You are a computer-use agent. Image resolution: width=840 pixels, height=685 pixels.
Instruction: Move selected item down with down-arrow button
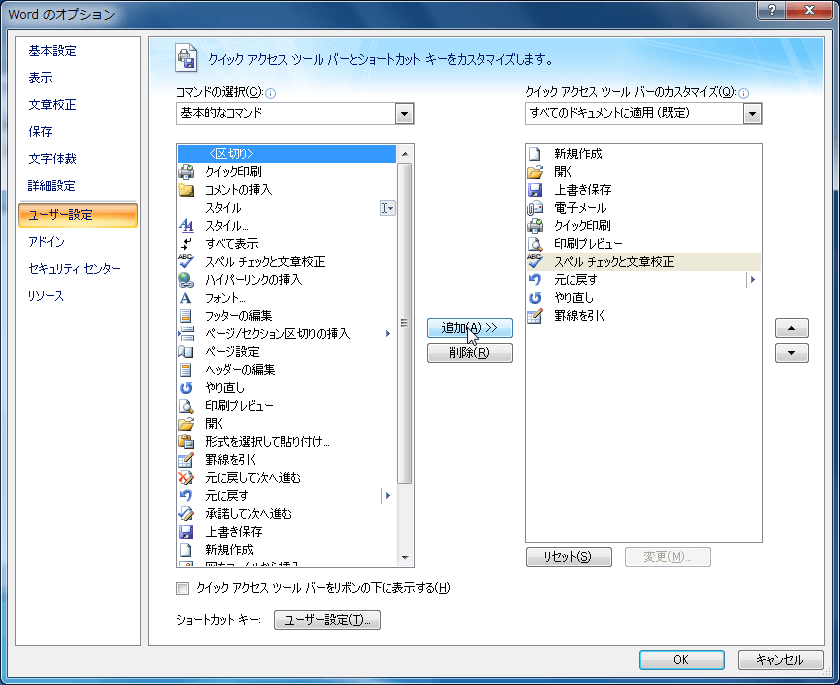tap(791, 353)
